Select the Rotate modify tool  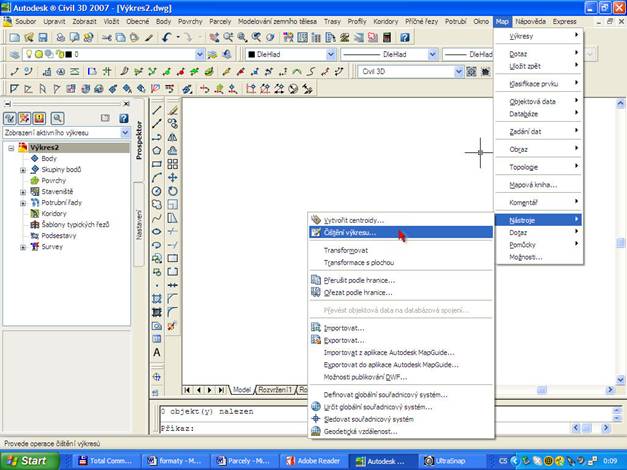(173, 191)
